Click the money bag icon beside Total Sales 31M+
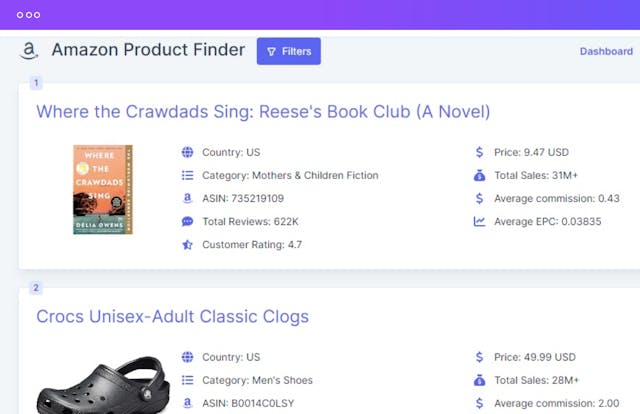Viewport: 640px width, 414px height. (480, 176)
